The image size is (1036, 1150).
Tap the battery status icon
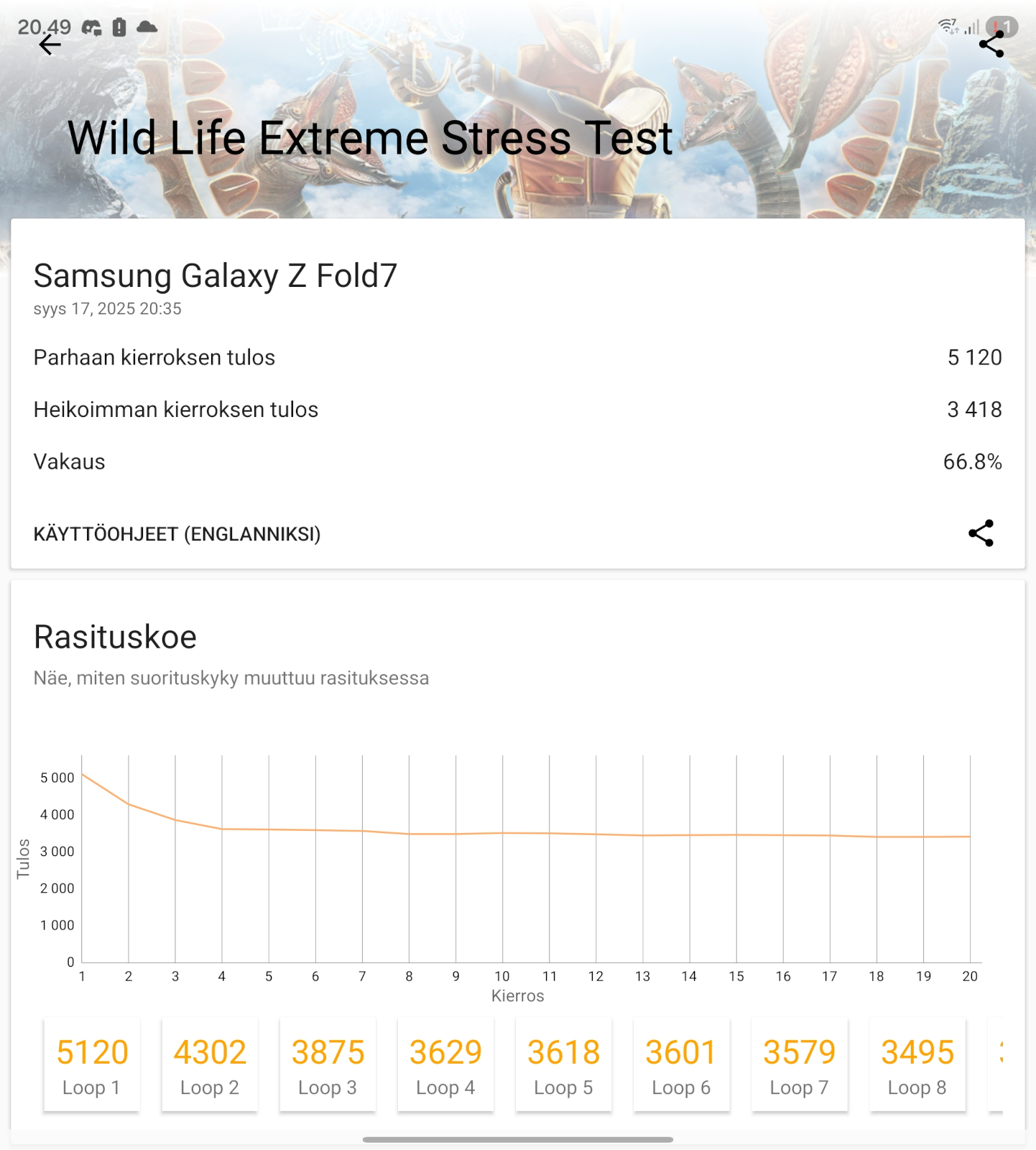[119, 27]
